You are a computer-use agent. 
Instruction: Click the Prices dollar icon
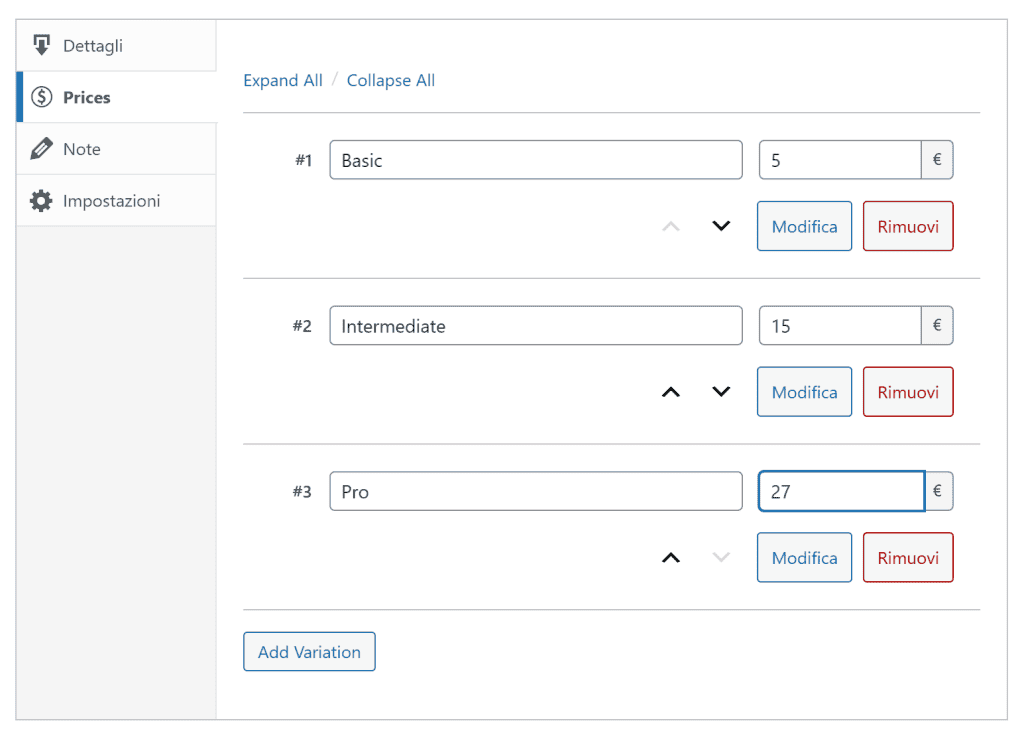tap(41, 97)
